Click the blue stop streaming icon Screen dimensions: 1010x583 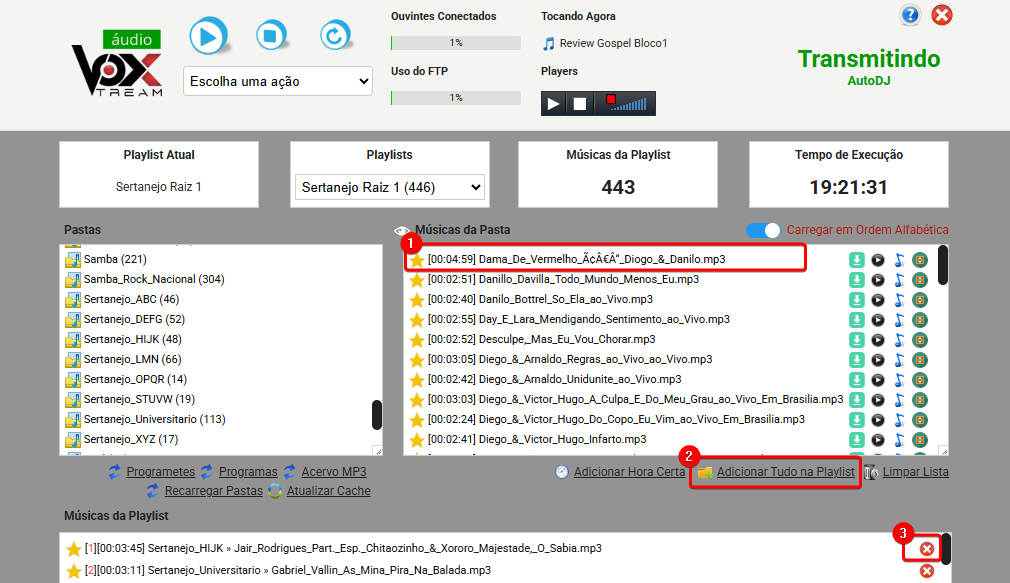tap(267, 37)
